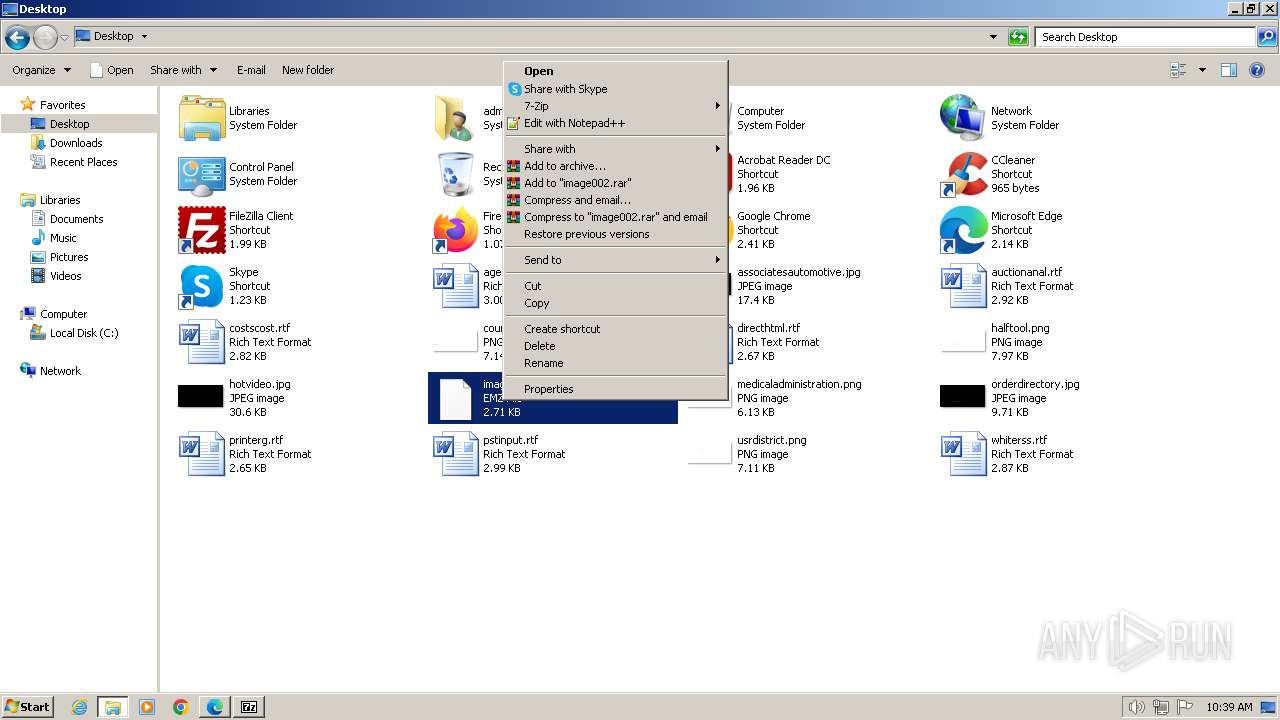Click the search magnifier icon

click(x=1267, y=37)
